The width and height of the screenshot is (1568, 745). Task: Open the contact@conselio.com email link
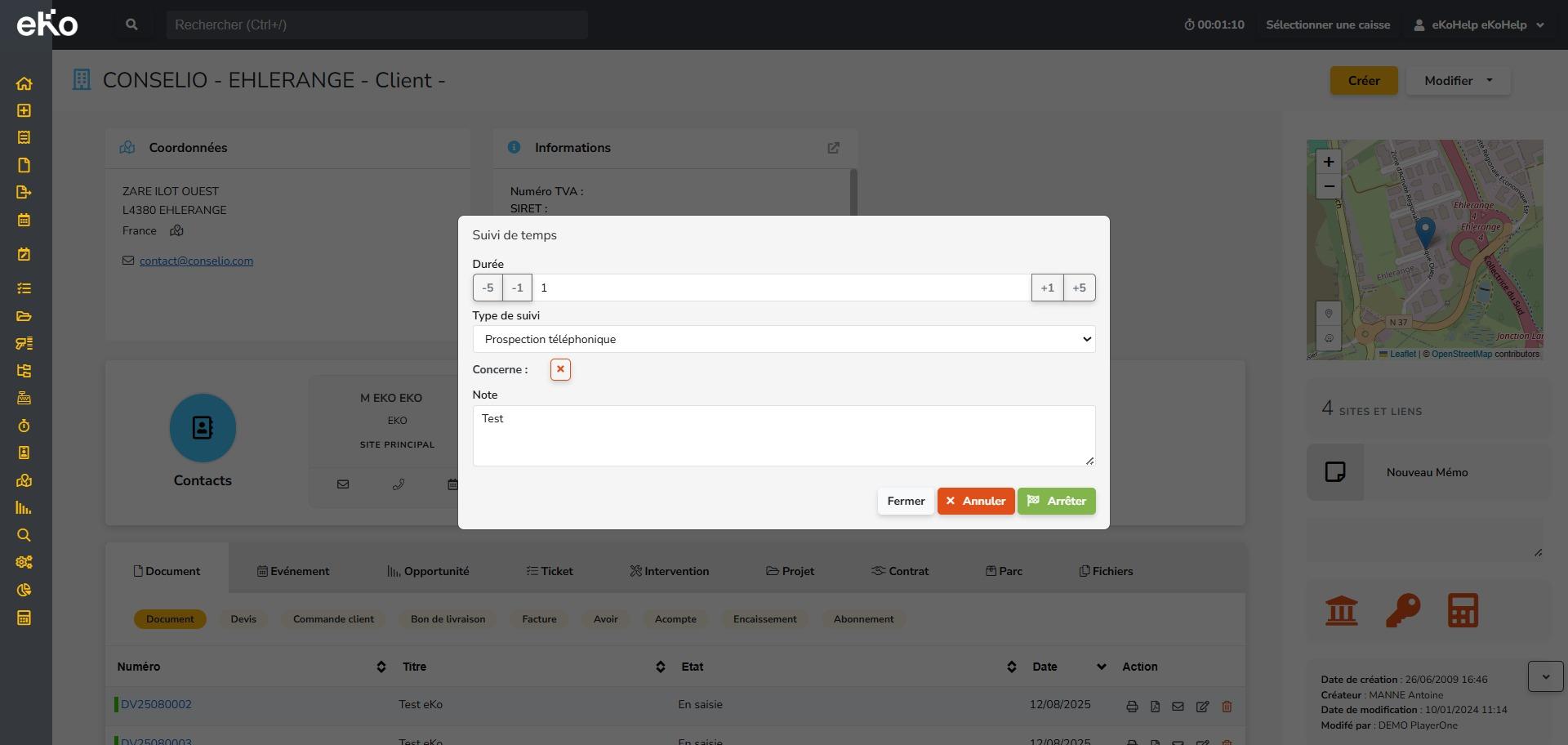coord(196,261)
